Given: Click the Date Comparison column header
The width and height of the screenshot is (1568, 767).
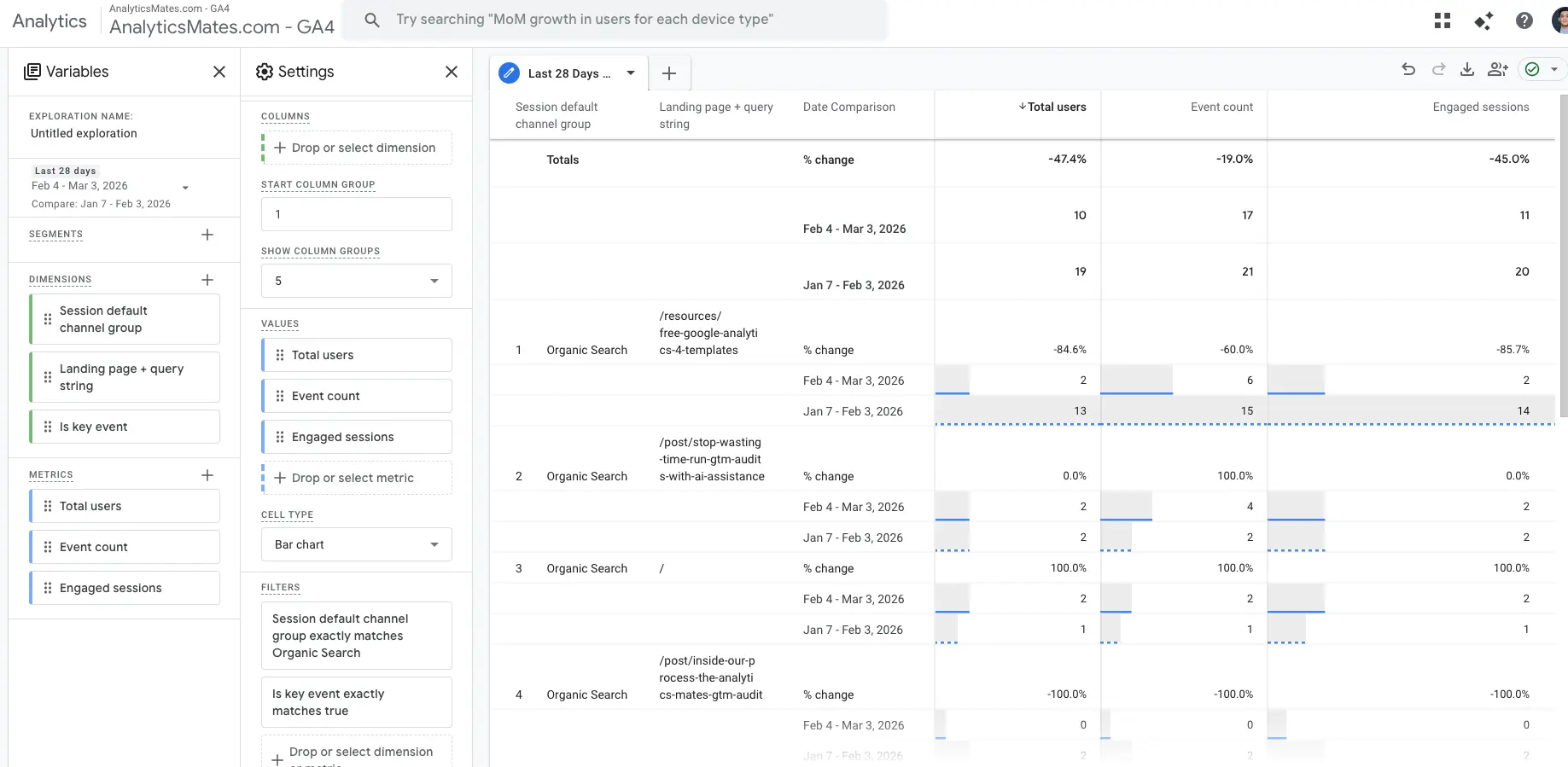Looking at the screenshot, I should coord(849,107).
